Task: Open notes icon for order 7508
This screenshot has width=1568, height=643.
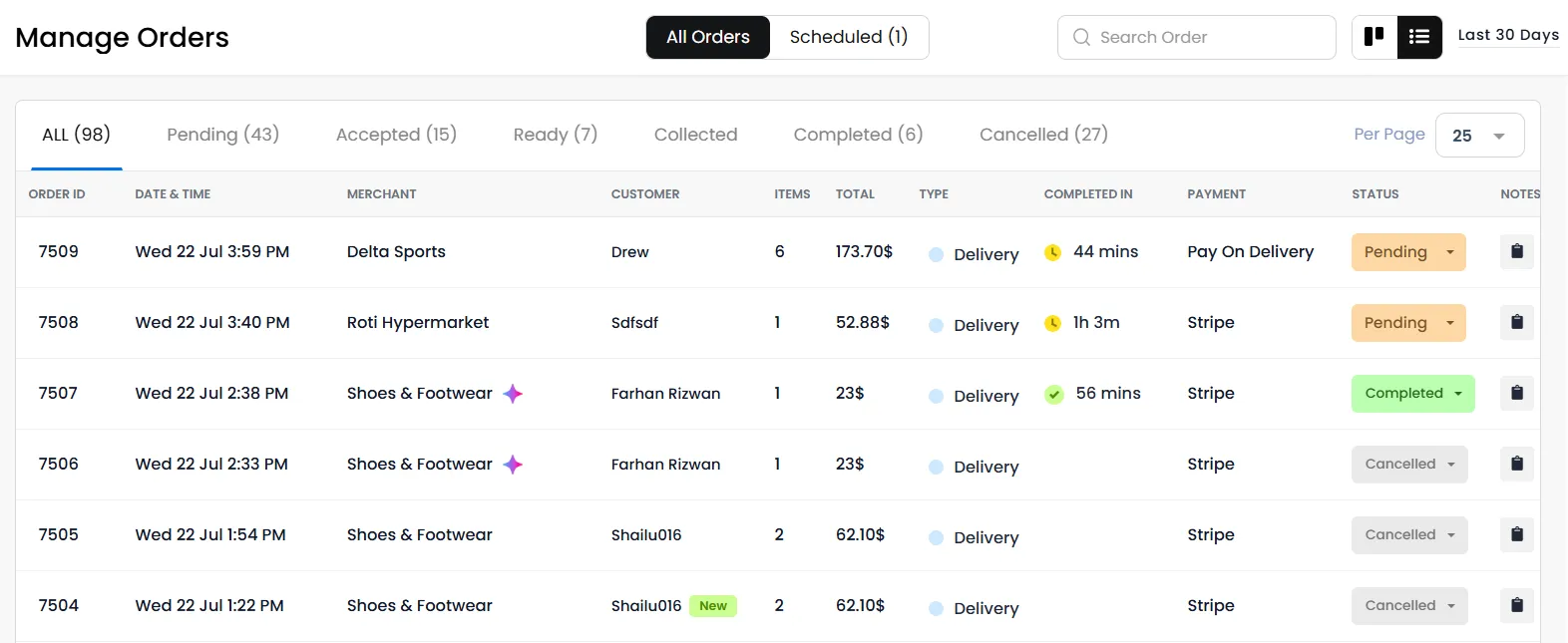Action: pyautogui.click(x=1517, y=322)
